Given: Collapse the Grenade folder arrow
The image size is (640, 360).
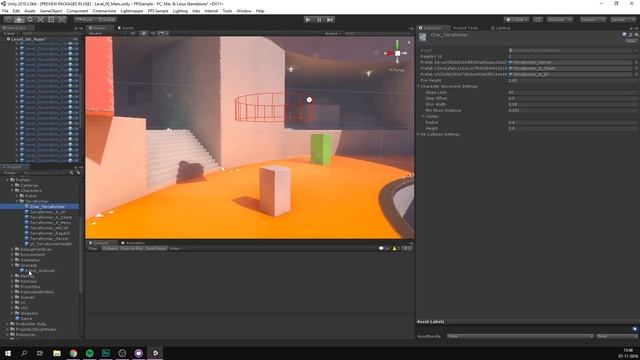Looking at the screenshot, I should click(x=13, y=265).
